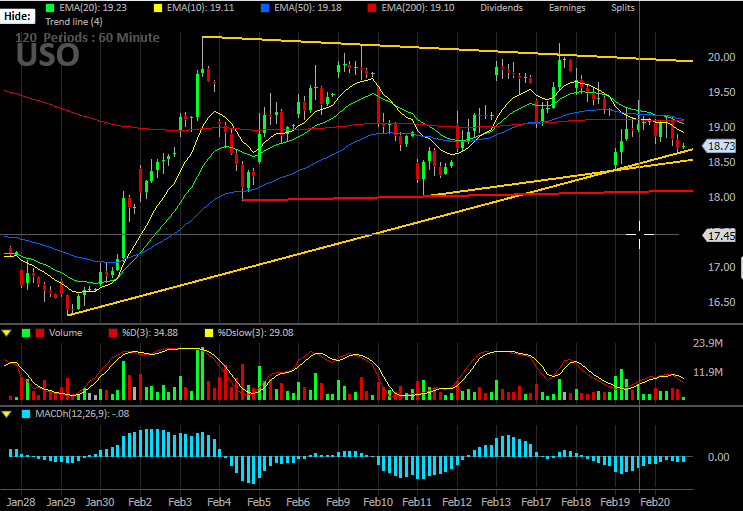Click the yellow %Dslow(3) color swatch

(208, 333)
